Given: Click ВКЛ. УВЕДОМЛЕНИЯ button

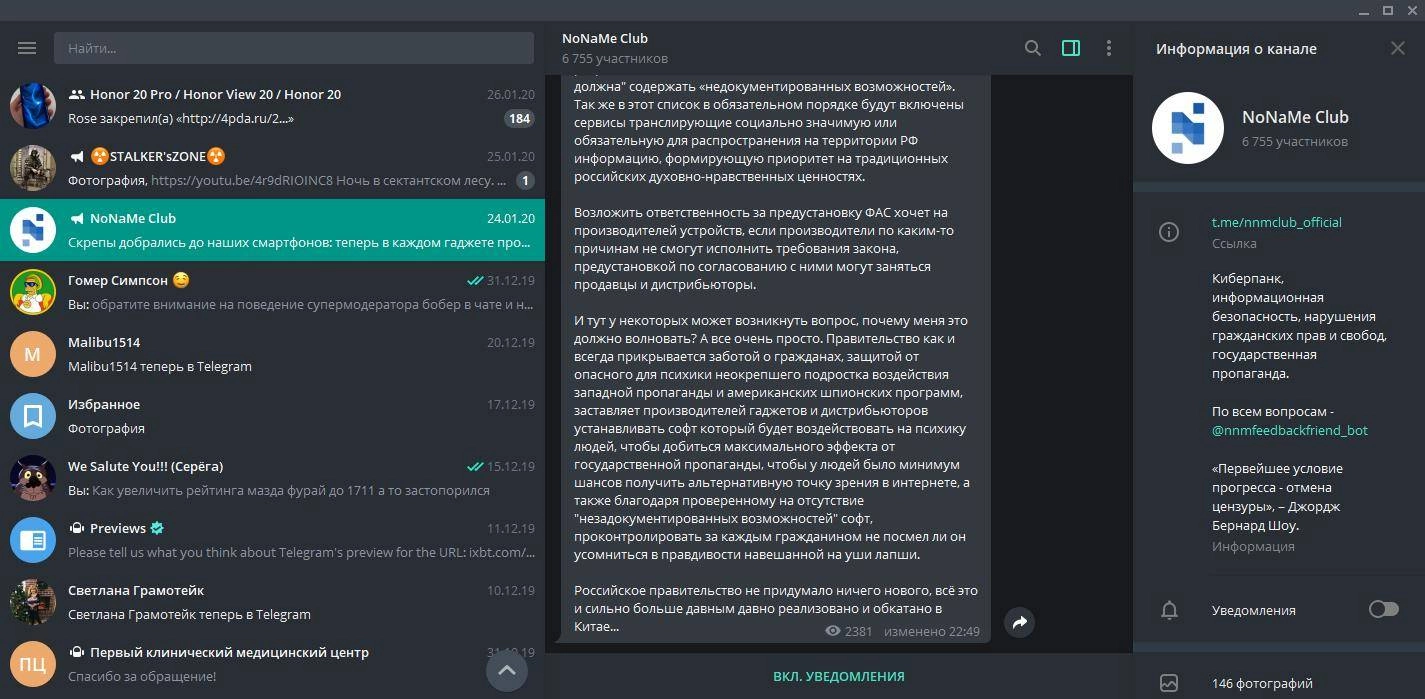Looking at the screenshot, I should pyautogui.click(x=839, y=676).
